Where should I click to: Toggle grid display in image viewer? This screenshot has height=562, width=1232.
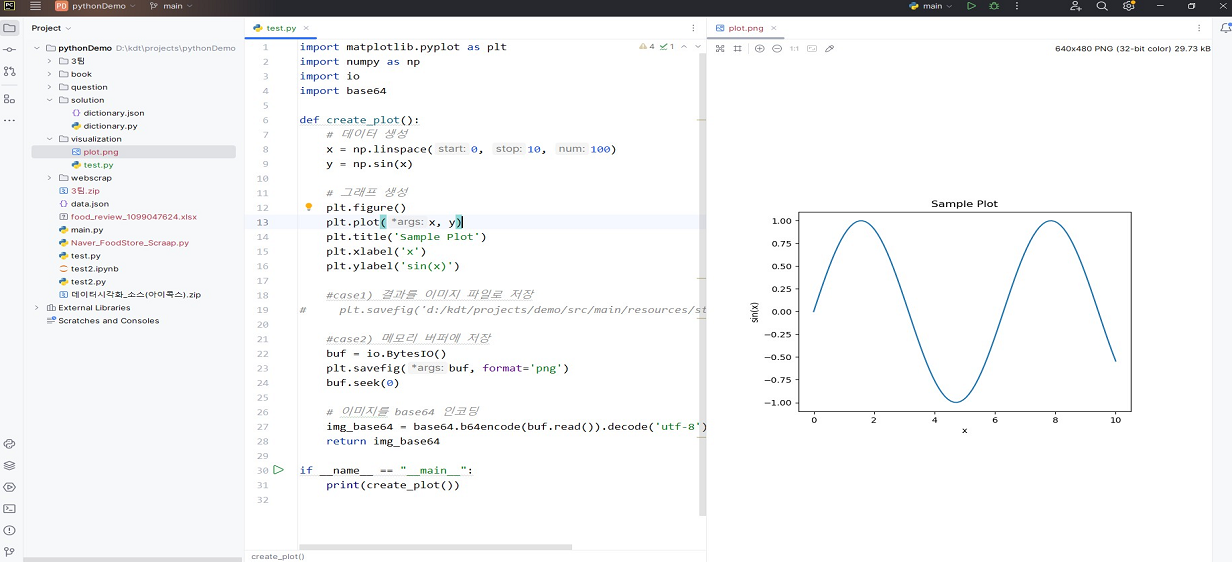[737, 48]
